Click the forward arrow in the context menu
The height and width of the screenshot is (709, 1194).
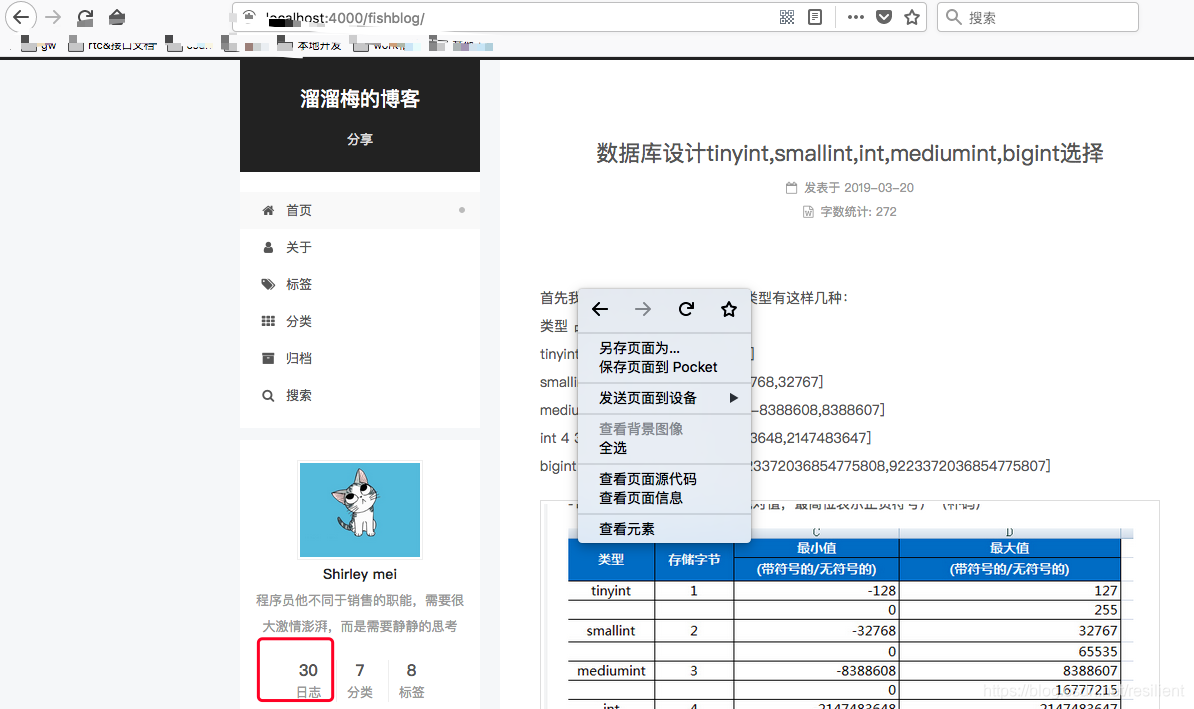[x=643, y=308]
